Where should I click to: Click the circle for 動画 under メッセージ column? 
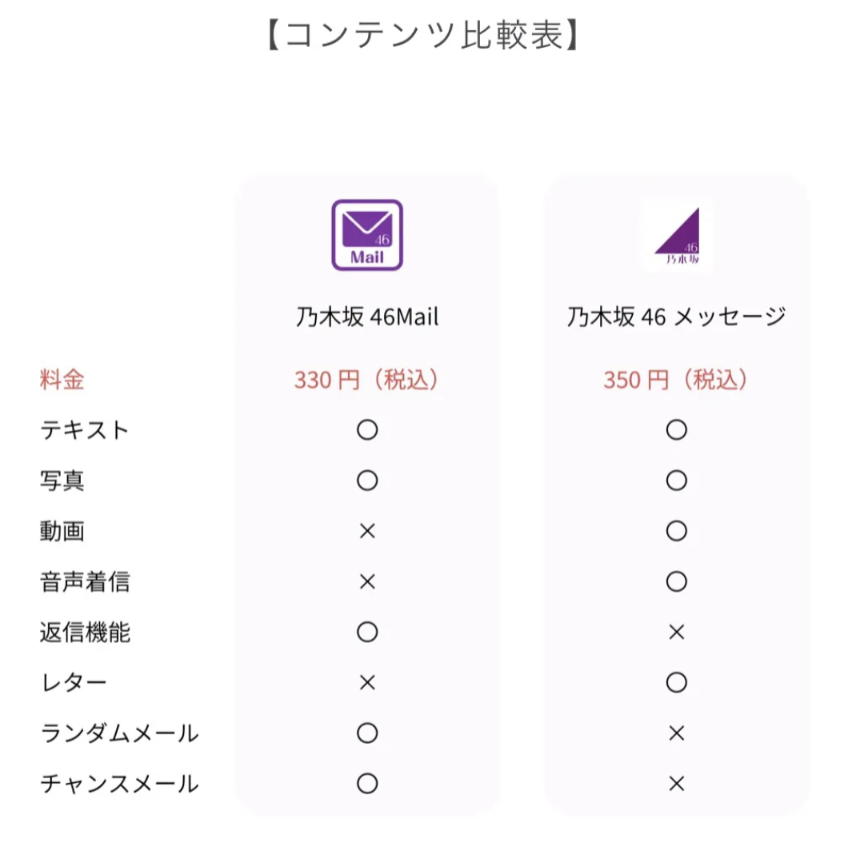coord(676,531)
